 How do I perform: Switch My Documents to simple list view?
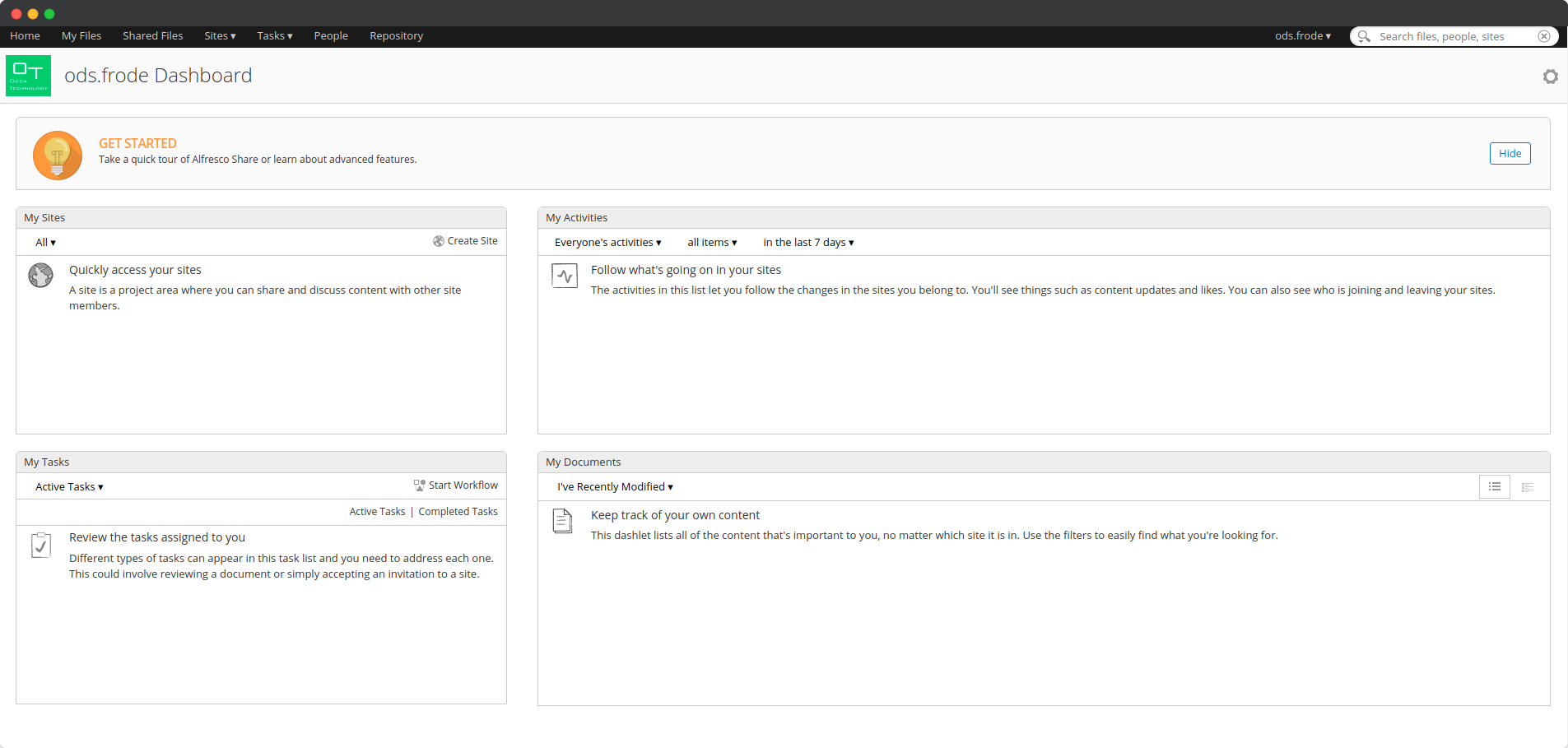pyautogui.click(x=1494, y=487)
